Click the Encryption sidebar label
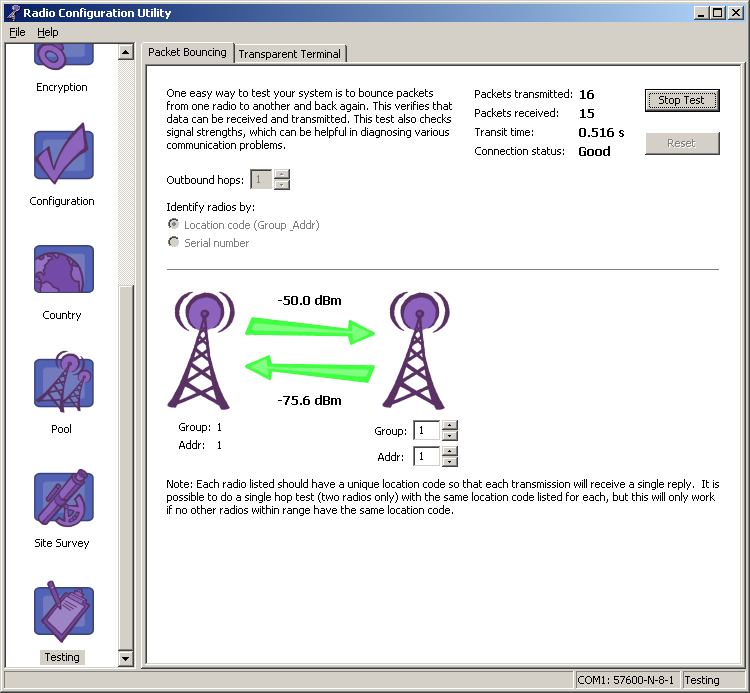This screenshot has width=750, height=693. click(62, 87)
